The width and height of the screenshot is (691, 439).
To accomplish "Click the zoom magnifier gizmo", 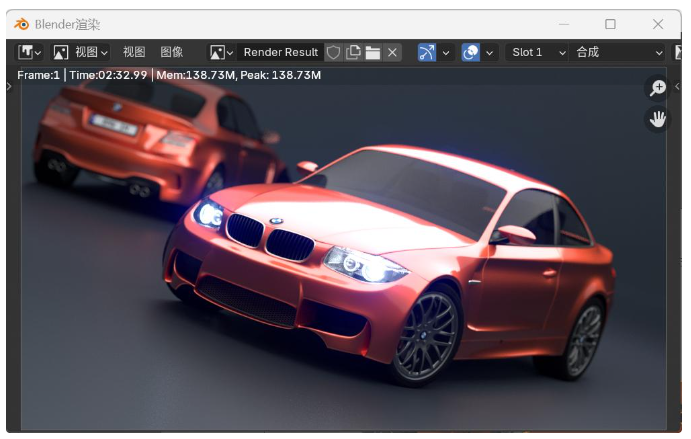I will (x=658, y=88).
